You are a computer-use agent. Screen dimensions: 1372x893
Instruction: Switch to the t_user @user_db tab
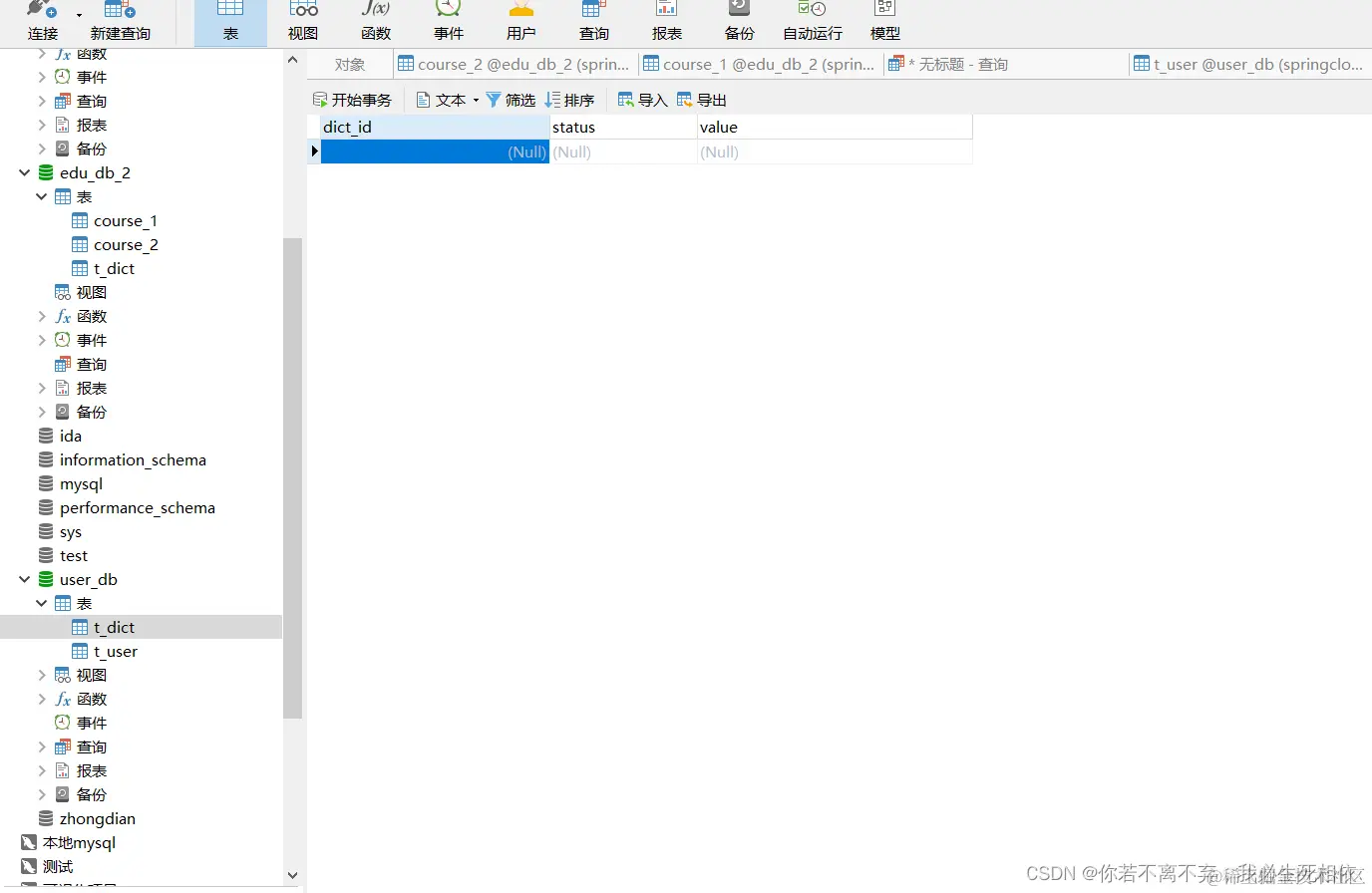tap(1249, 65)
